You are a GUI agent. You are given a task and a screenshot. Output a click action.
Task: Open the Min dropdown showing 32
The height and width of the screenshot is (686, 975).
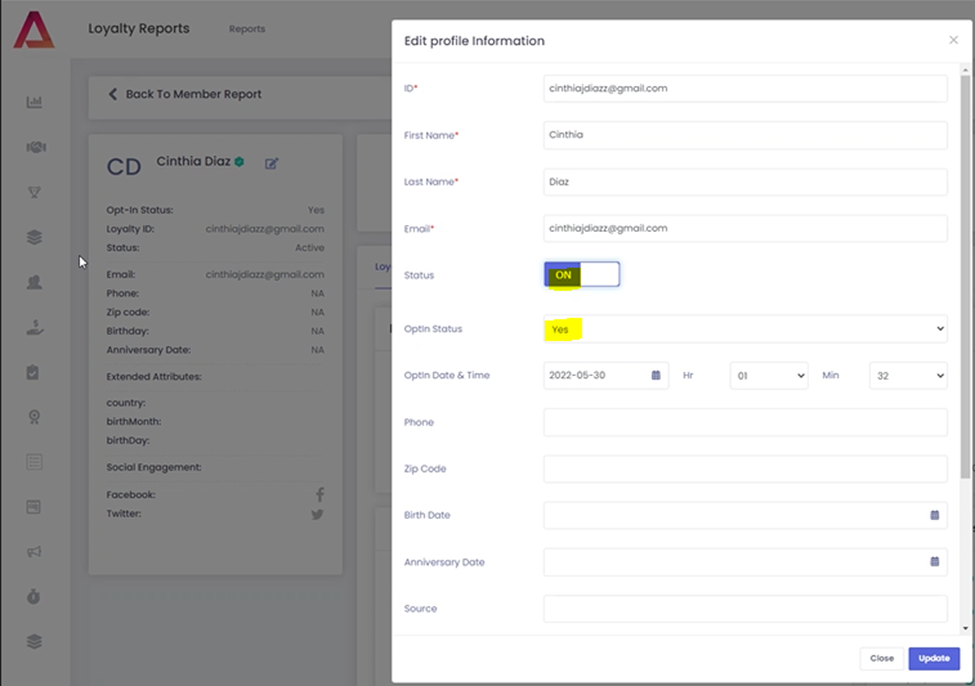908,376
